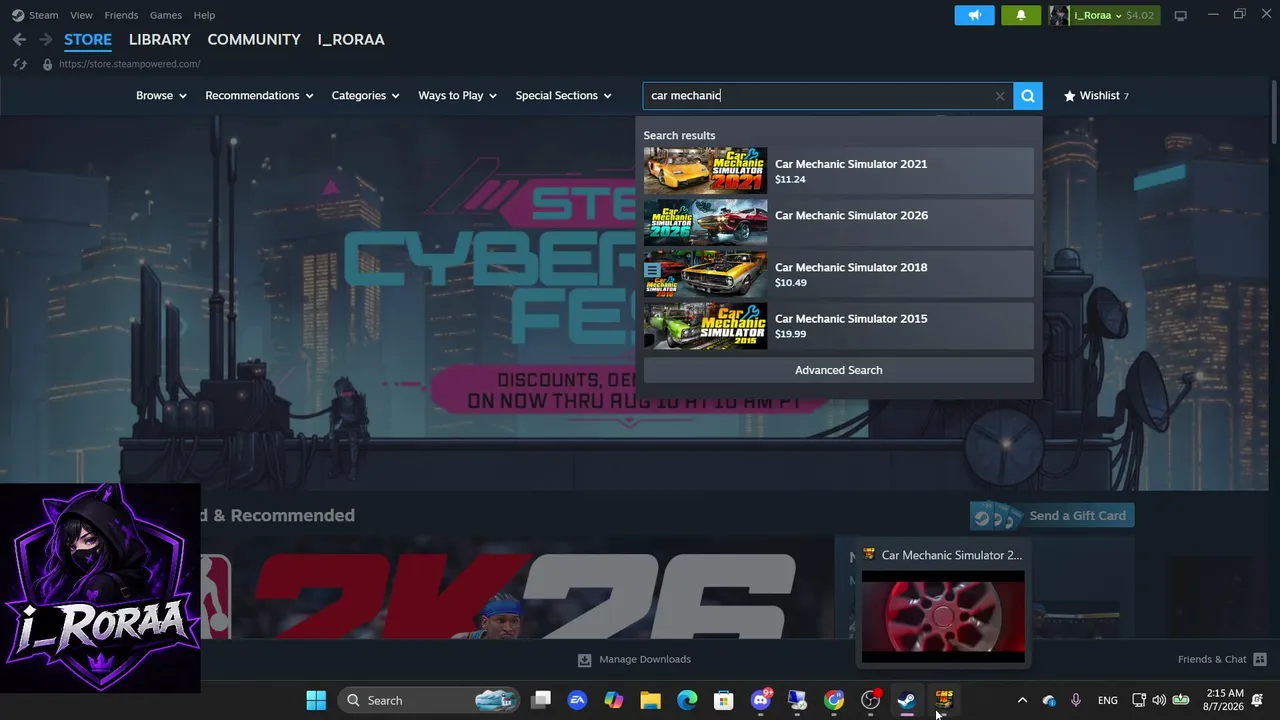Open the Games menu

tap(166, 15)
